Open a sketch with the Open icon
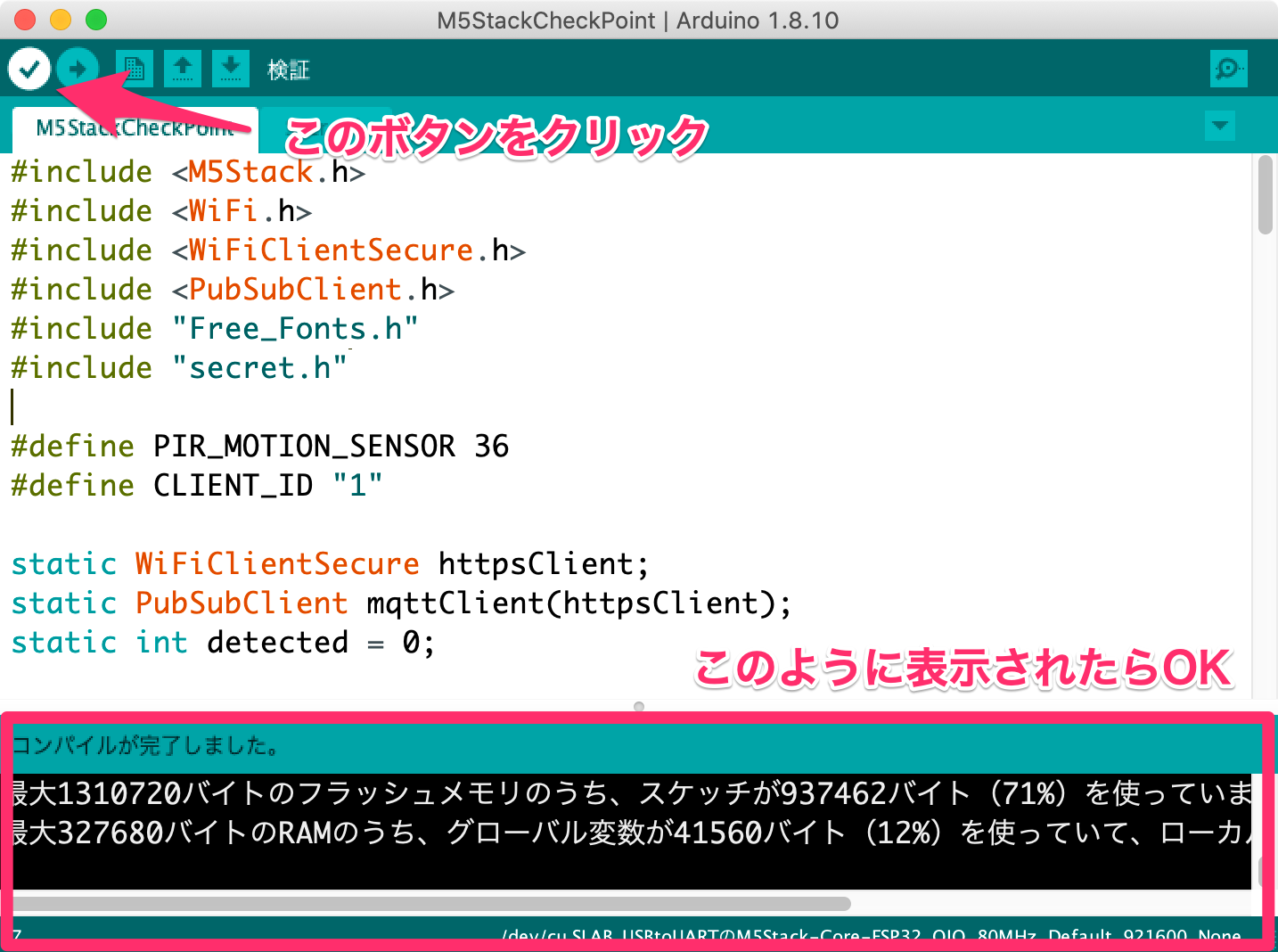Image resolution: width=1278 pixels, height=952 pixels. coord(183,69)
